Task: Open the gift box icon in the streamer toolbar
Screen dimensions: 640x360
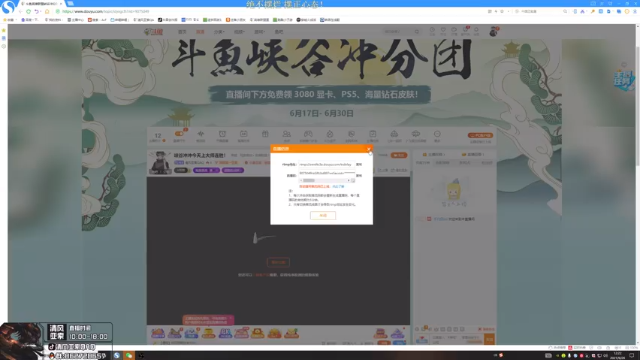Action: [x=265, y=134]
